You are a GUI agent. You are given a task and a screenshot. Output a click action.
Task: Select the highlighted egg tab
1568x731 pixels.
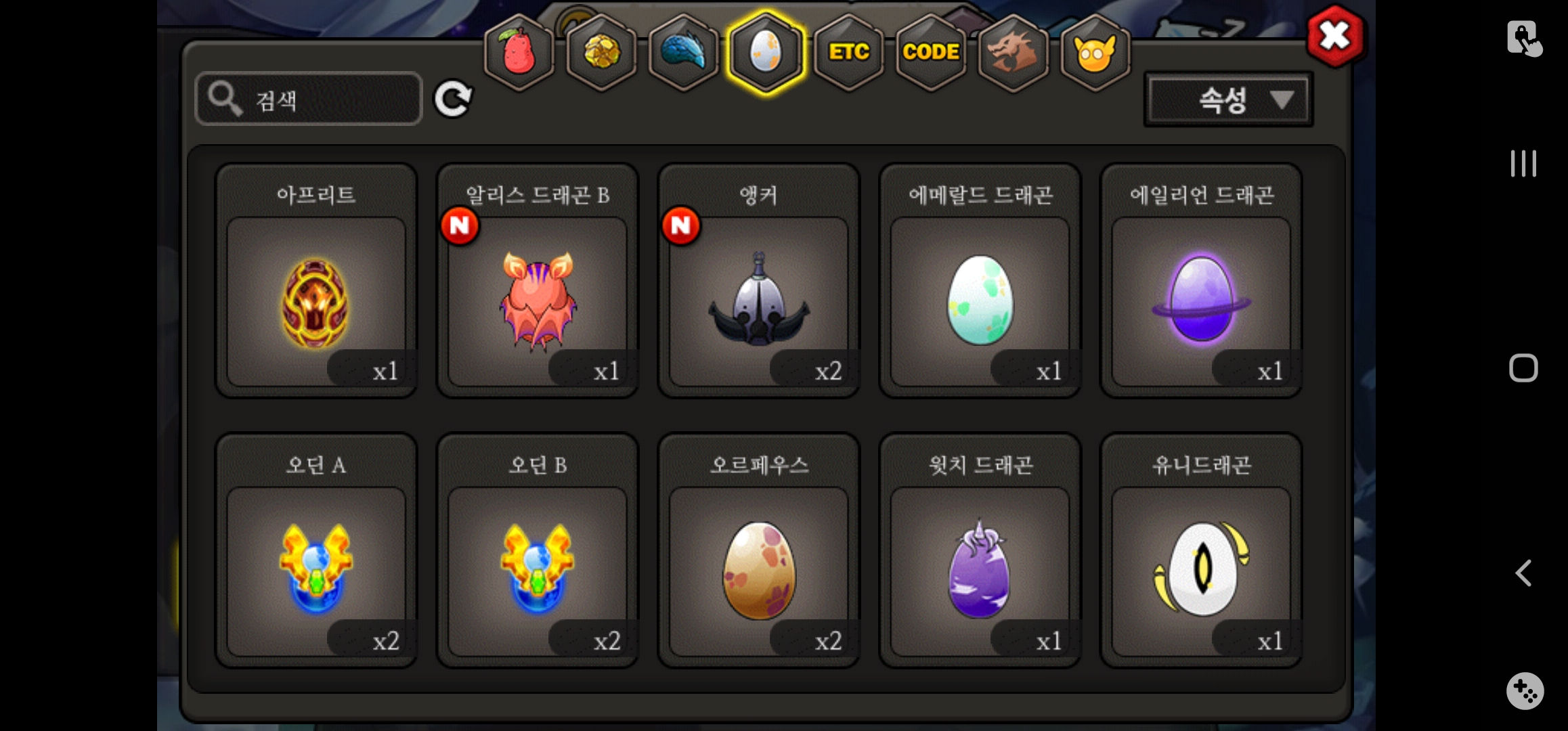(766, 52)
